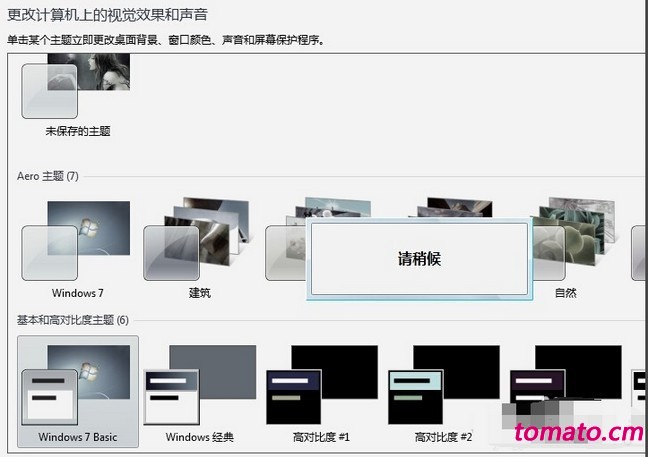Choose the 高对比度 #2 theme
Screen dimensions: 648x457
pyautogui.click(x=444, y=385)
